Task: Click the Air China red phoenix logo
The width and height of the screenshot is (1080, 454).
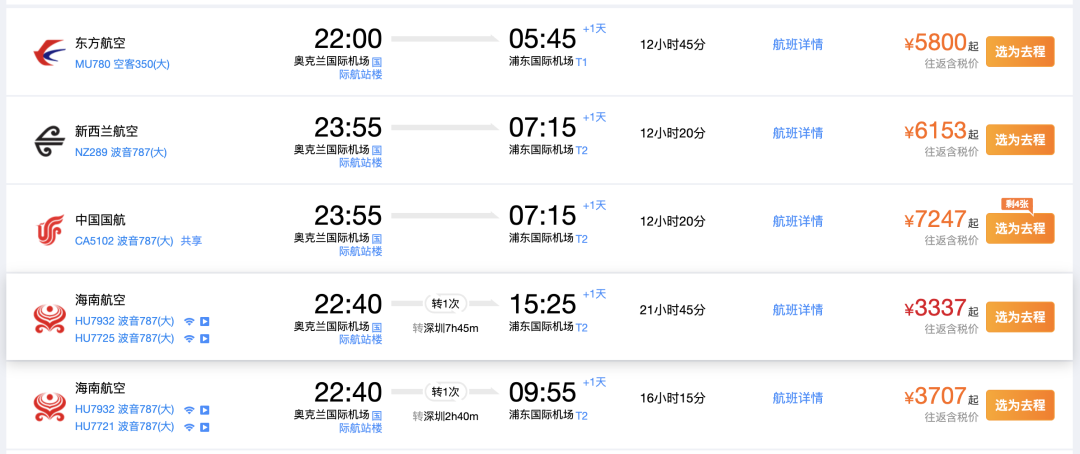Action: click(x=50, y=229)
